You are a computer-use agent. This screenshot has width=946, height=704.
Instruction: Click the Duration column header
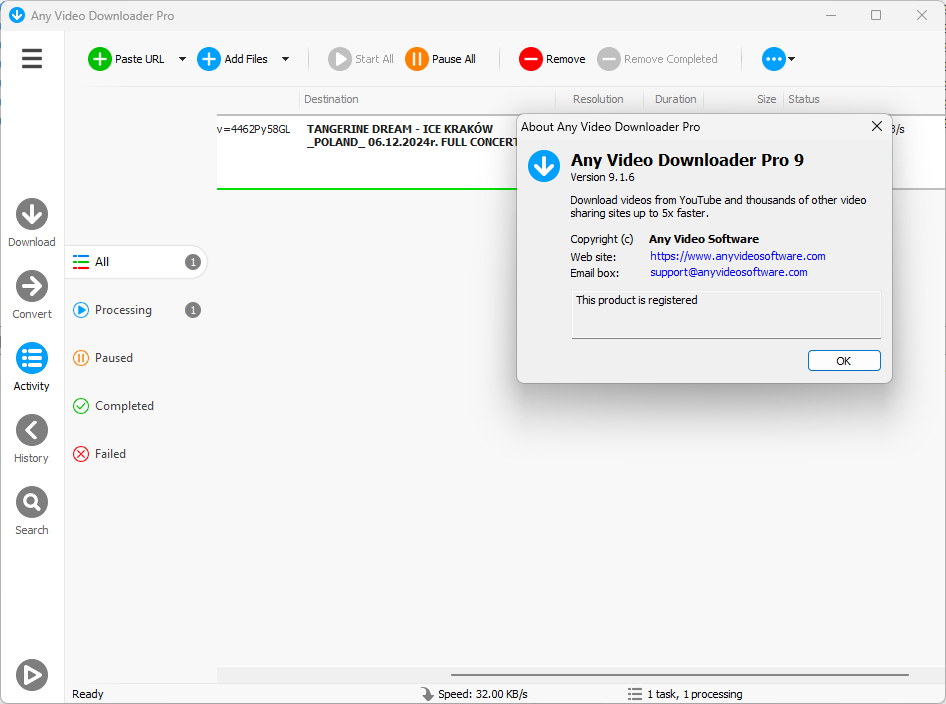click(x=675, y=99)
